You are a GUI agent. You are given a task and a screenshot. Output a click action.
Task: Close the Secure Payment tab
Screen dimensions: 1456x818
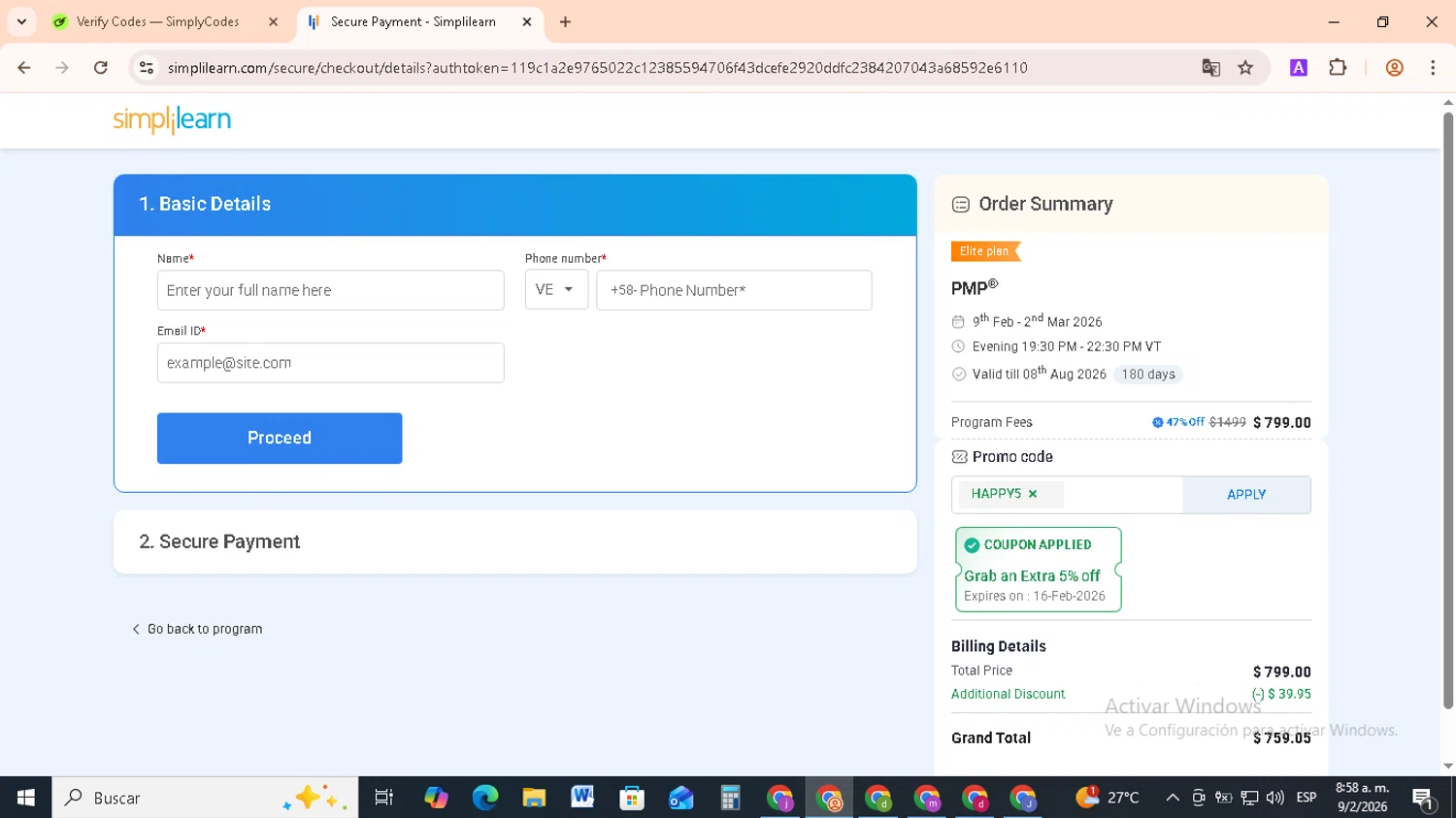527,21
